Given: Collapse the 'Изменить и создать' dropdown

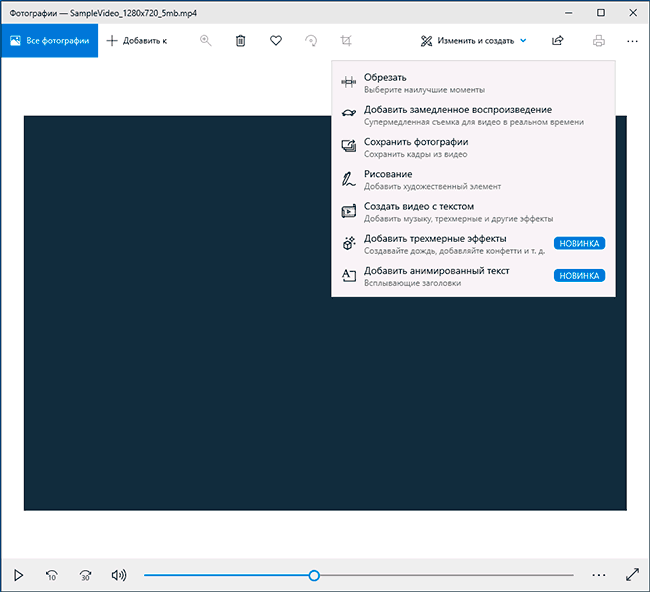Looking at the screenshot, I should tap(473, 41).
